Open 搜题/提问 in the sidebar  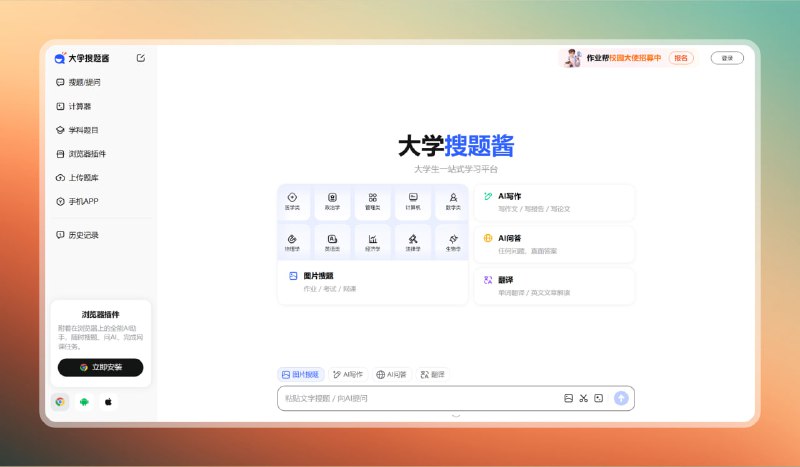click(x=78, y=82)
